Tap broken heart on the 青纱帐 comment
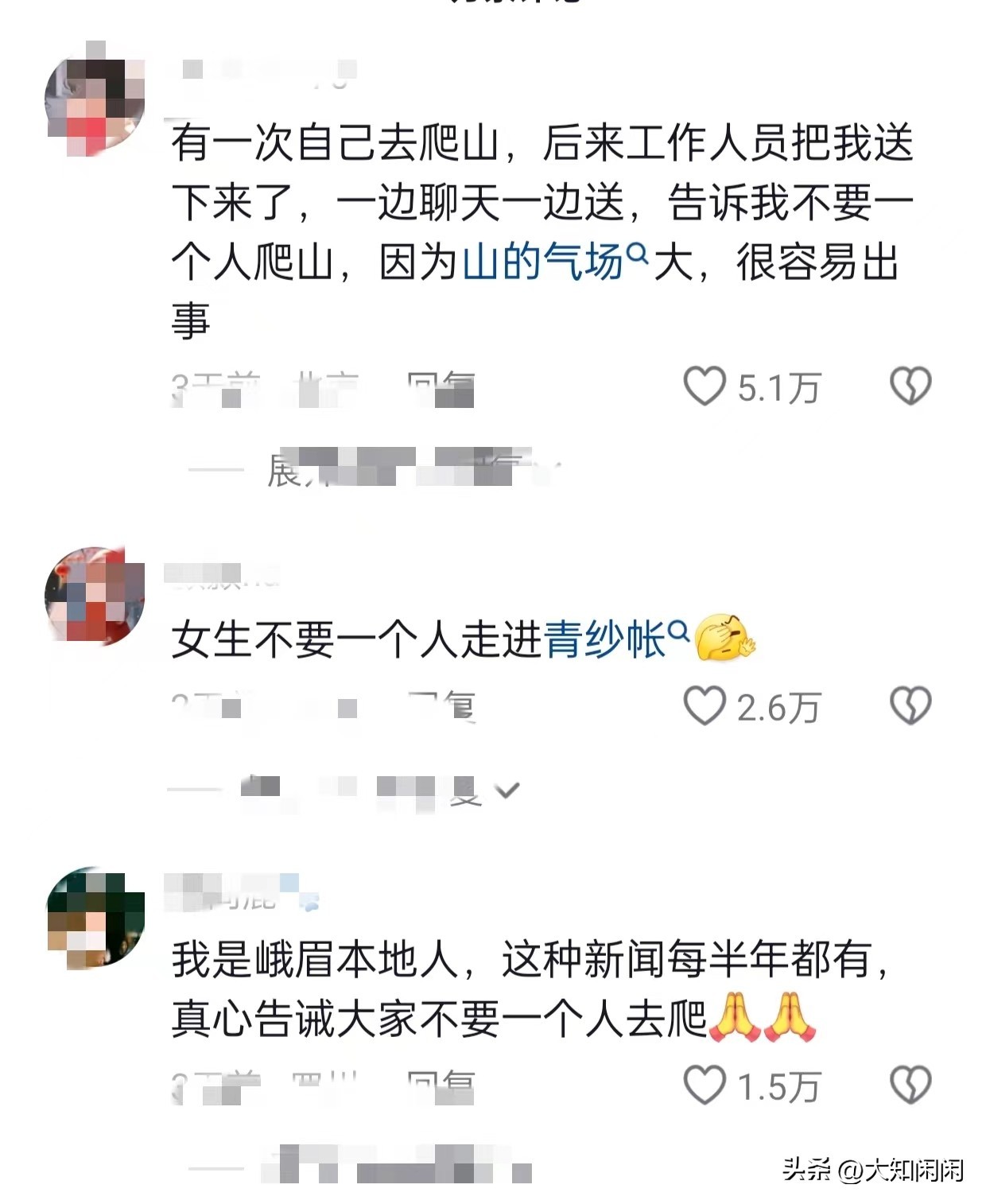986x1204 pixels. coord(910,706)
